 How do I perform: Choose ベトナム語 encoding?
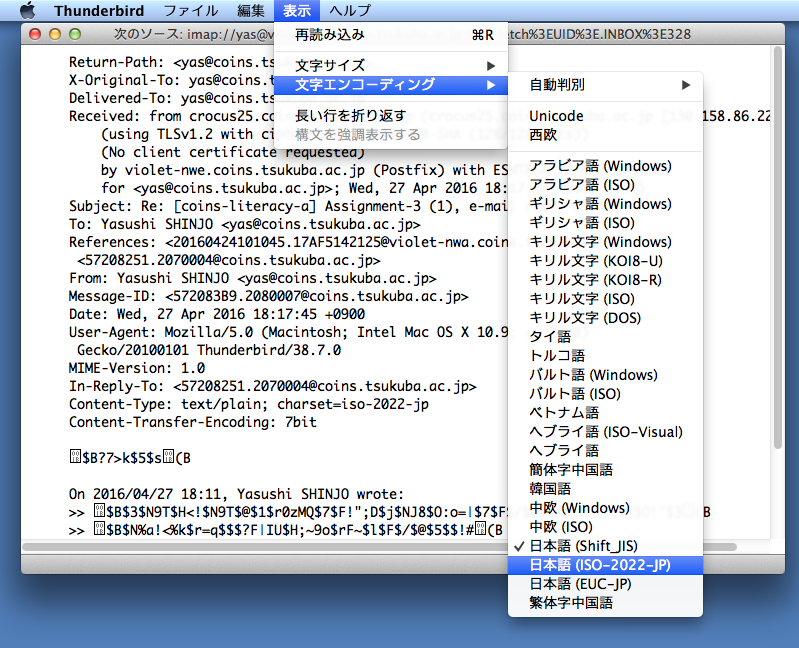tap(605, 413)
